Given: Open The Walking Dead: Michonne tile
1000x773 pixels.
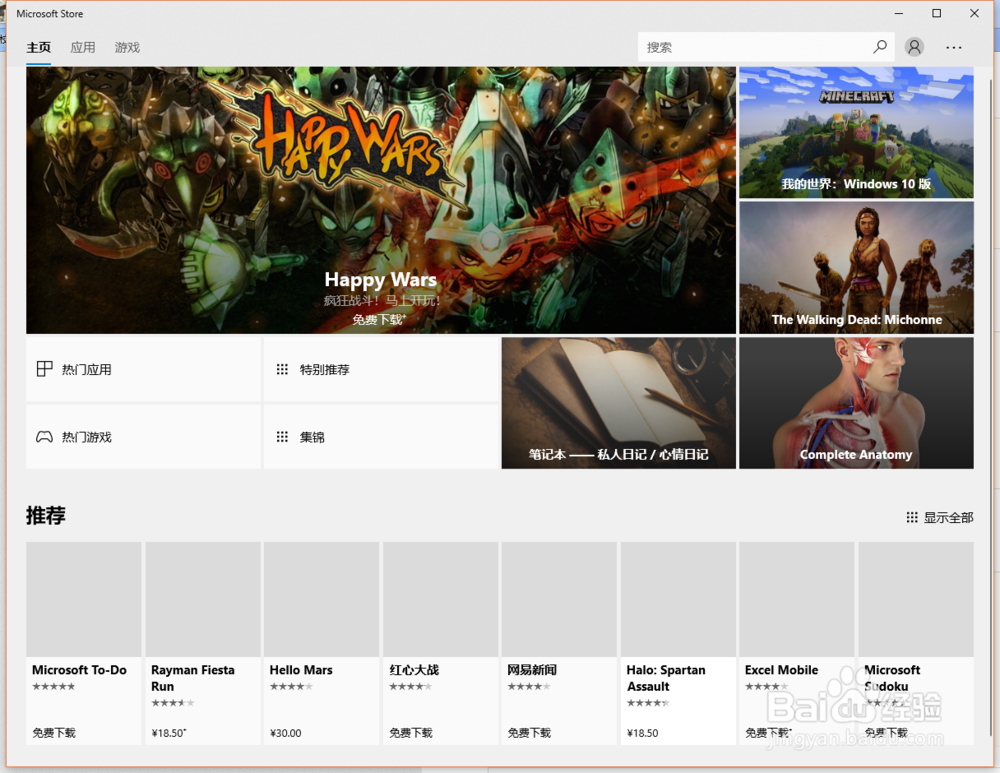Looking at the screenshot, I should (x=857, y=268).
